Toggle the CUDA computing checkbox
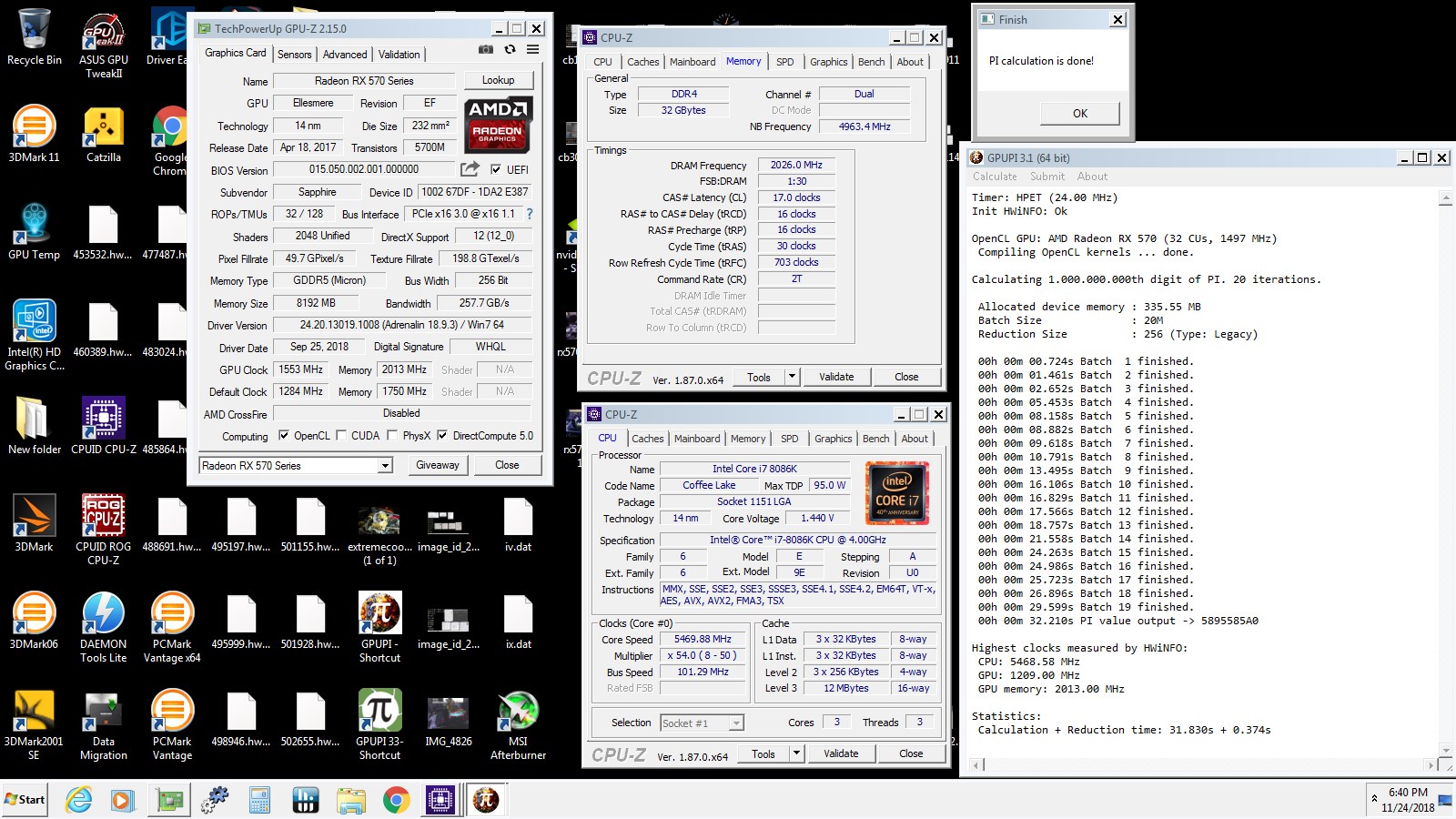The width and height of the screenshot is (1456, 819). (x=341, y=435)
